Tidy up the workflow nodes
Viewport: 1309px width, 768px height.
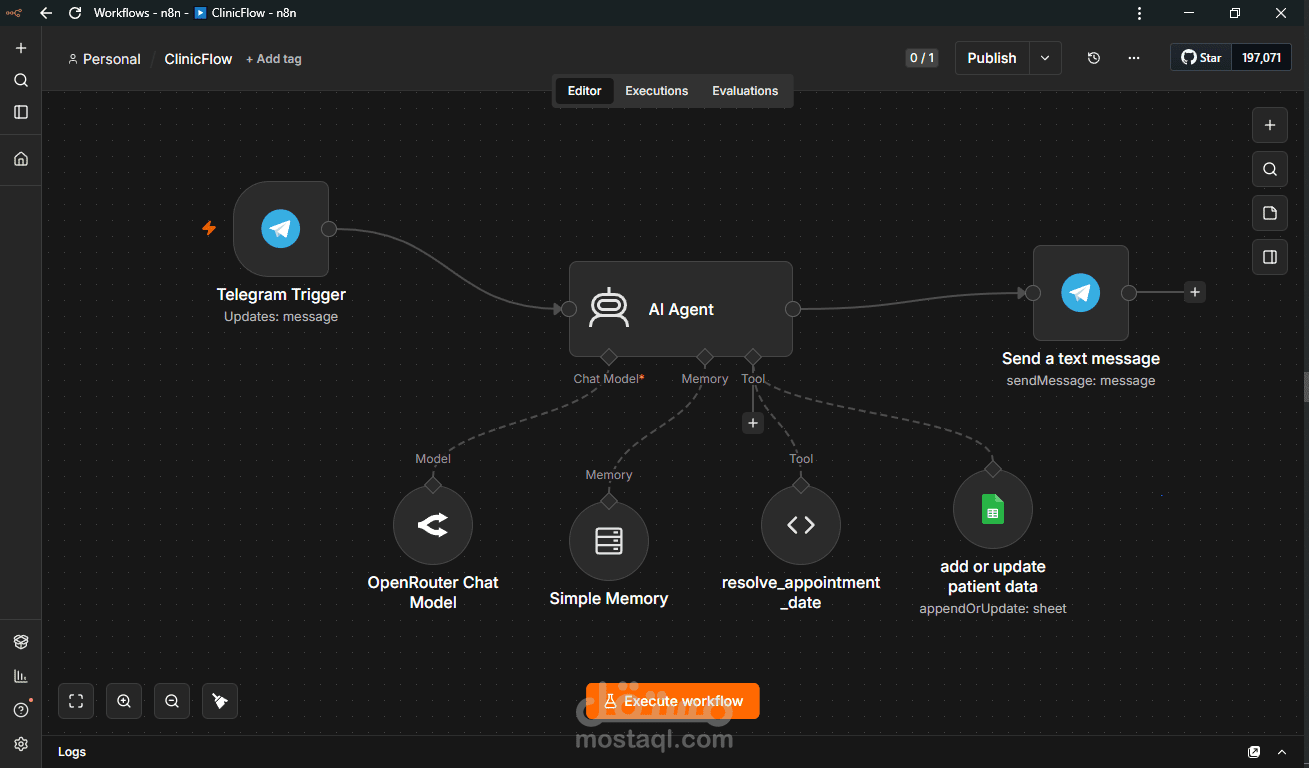click(x=220, y=701)
